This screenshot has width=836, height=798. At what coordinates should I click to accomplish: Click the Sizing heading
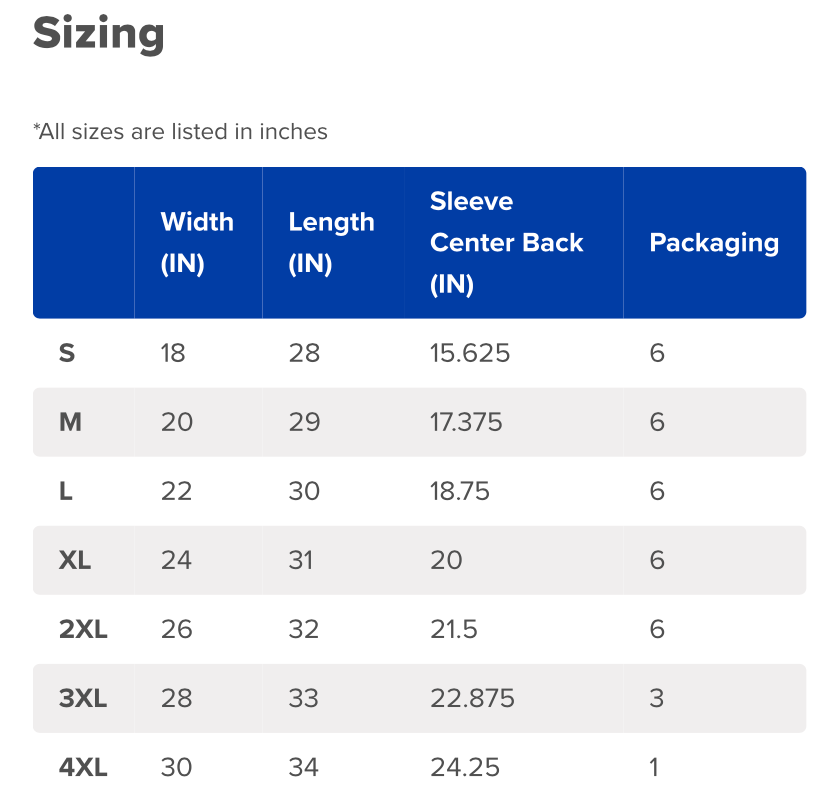point(98,34)
